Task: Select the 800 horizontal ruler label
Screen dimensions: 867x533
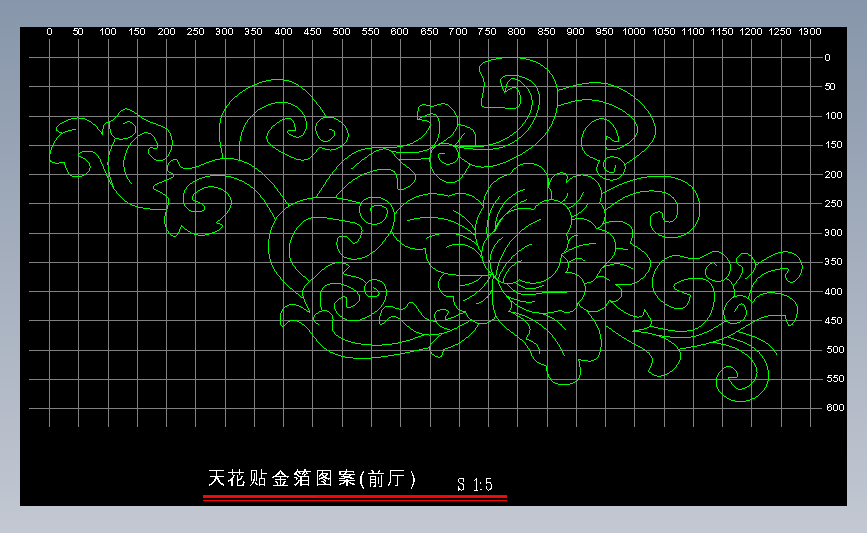Action: pos(516,32)
